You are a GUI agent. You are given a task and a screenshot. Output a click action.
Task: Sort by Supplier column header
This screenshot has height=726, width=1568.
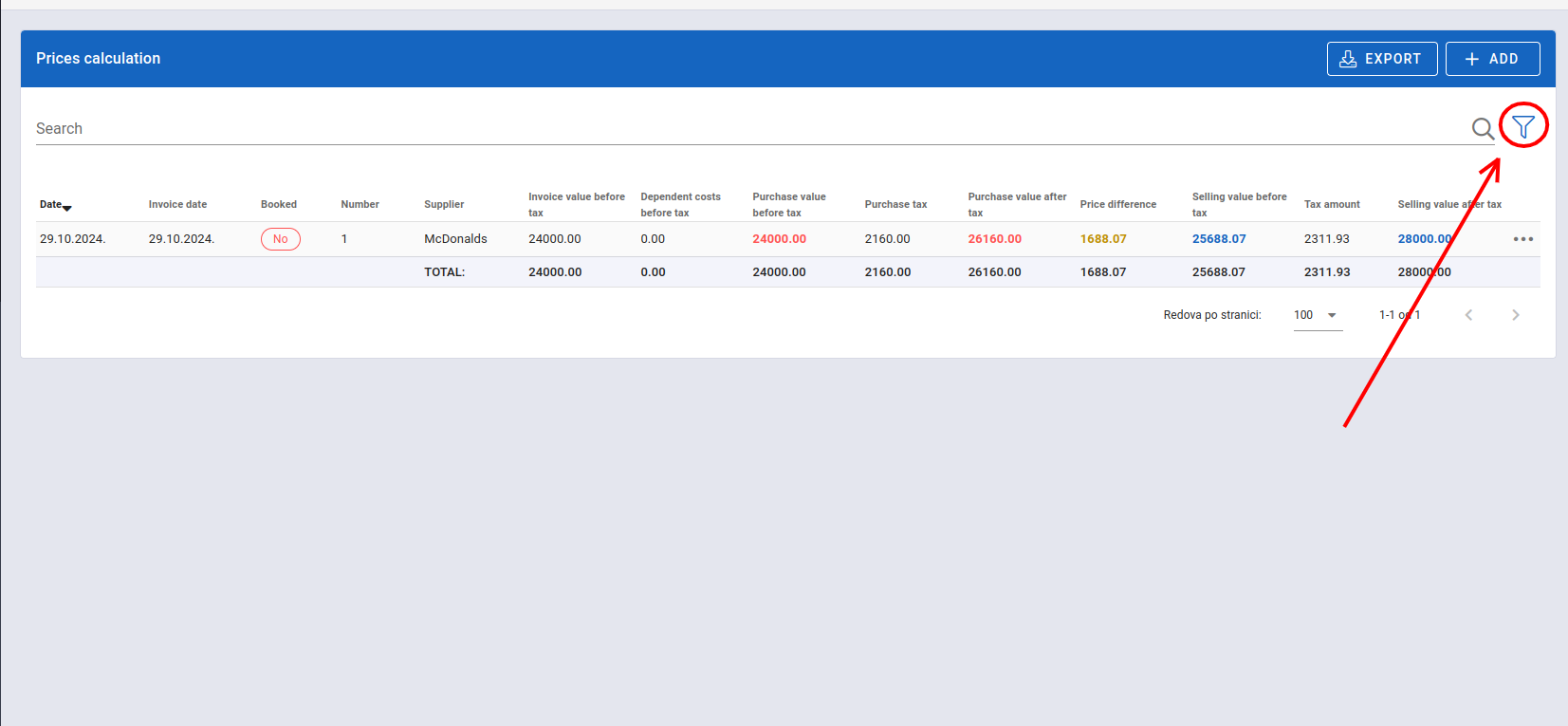pyautogui.click(x=444, y=204)
